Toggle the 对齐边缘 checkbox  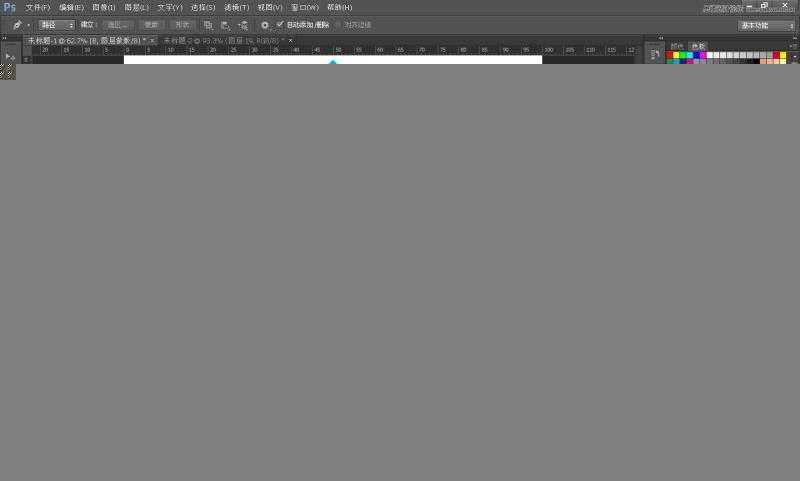(337, 24)
